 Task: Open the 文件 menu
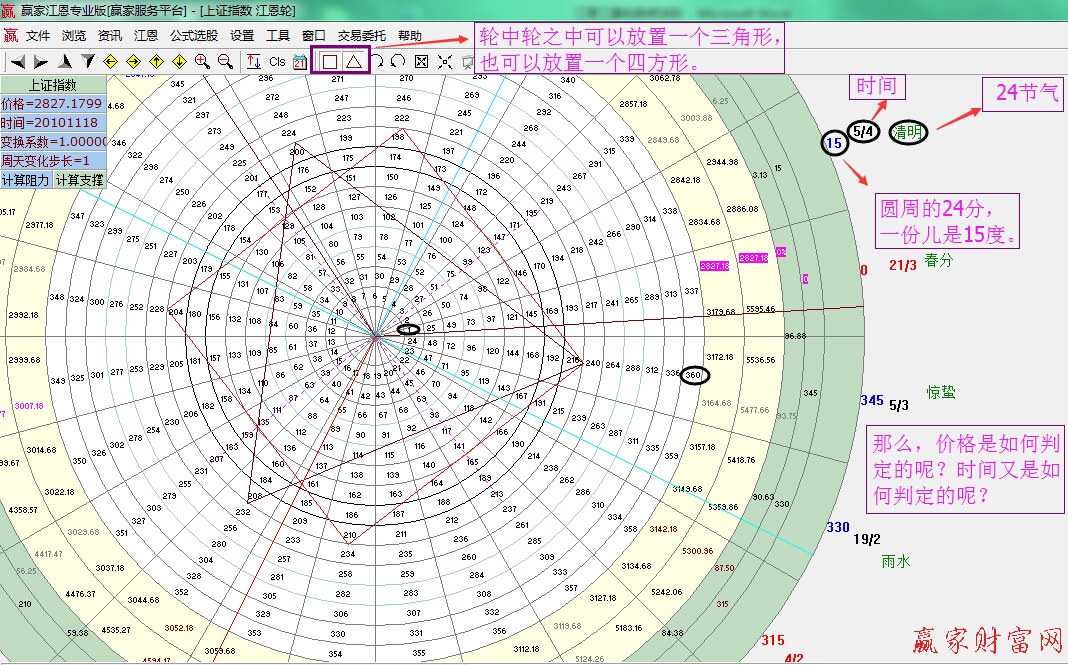(38, 35)
